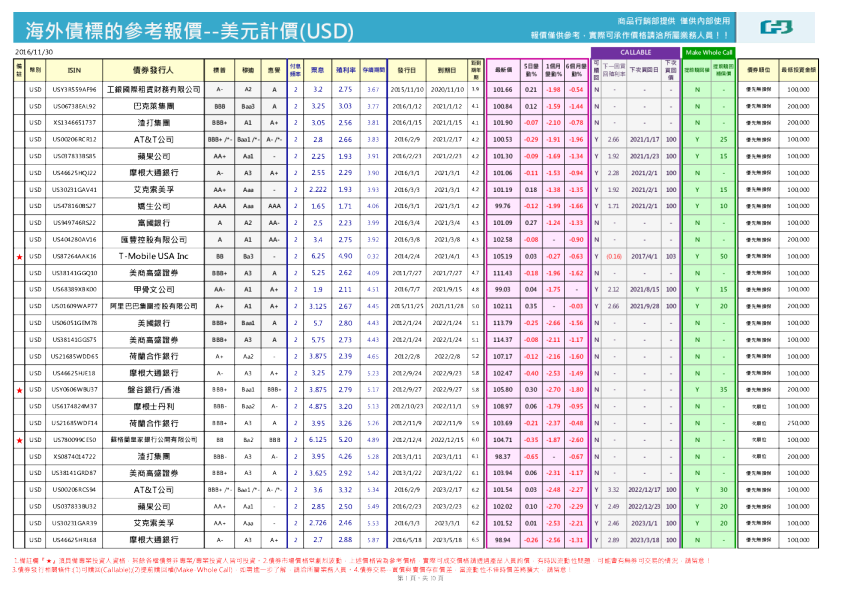Click page indicator 第 1 頁 · 共 10 頁
842x595 pixels.
point(420,578)
